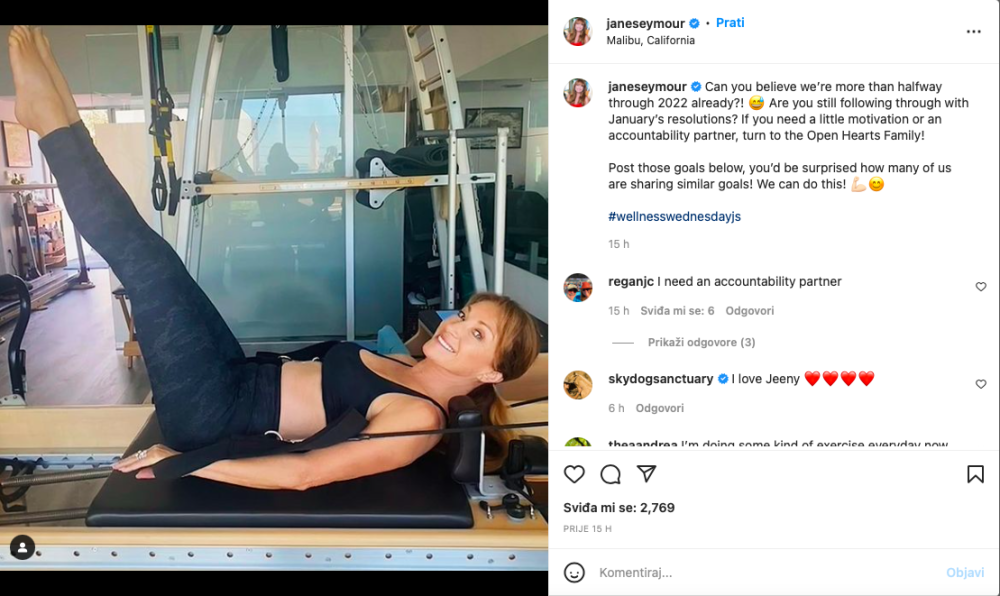This screenshot has height=596, width=1000.
Task: Share the post via the paper plane icon
Action: click(646, 474)
